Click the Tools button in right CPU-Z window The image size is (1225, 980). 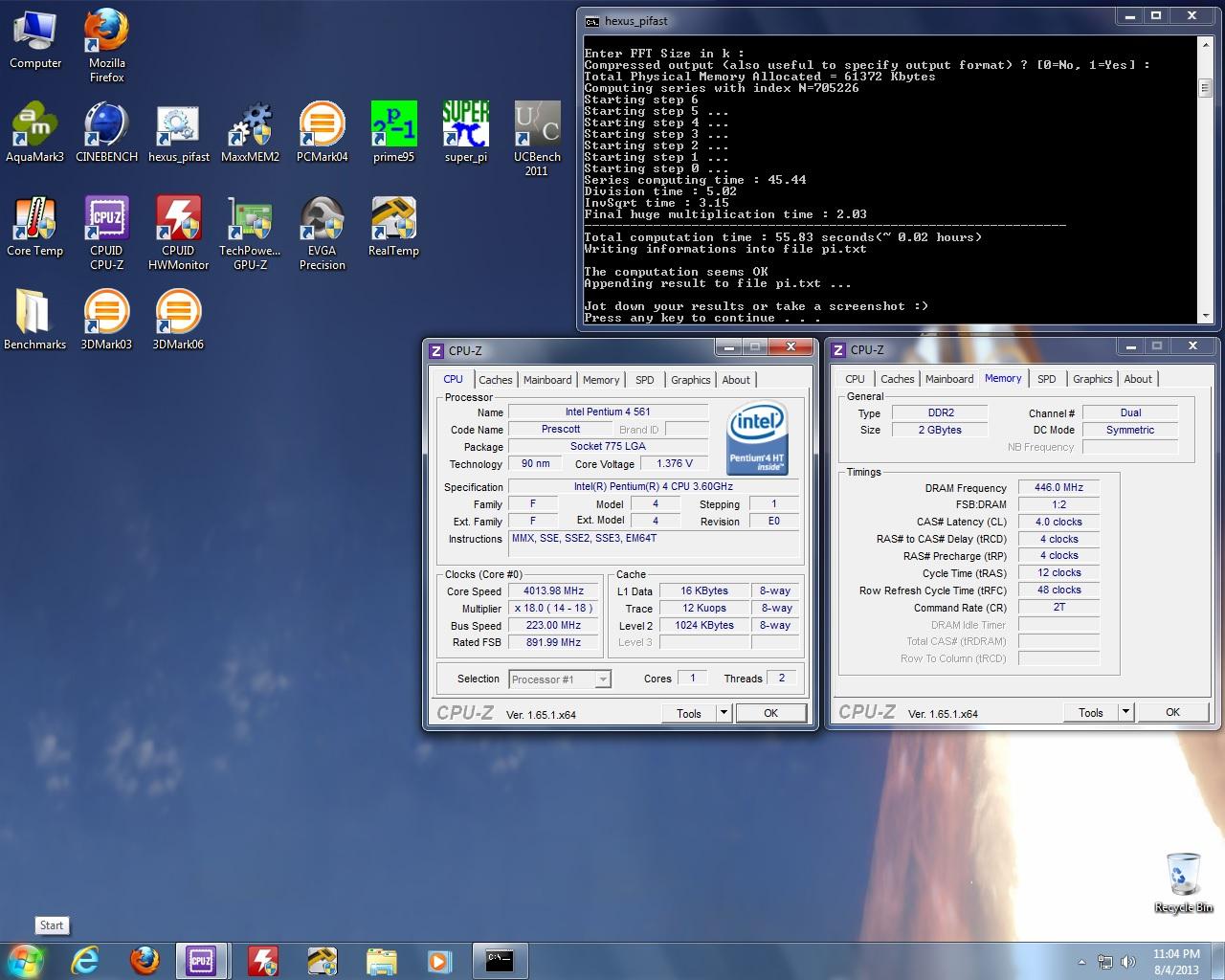(1091, 712)
